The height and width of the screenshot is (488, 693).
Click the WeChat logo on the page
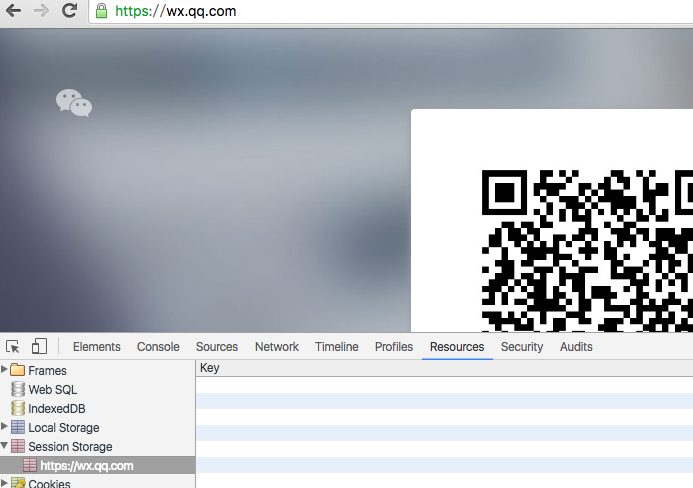pyautogui.click(x=74, y=103)
